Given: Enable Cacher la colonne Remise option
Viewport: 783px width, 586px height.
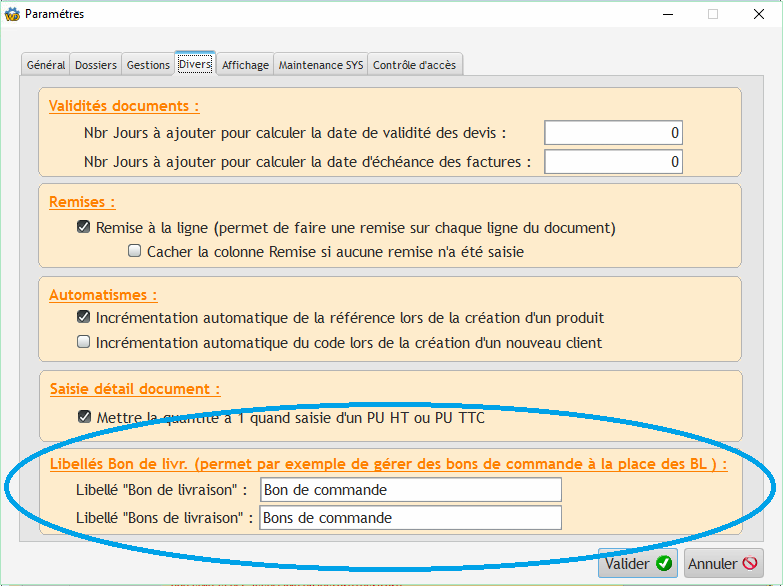Looking at the screenshot, I should (x=135, y=252).
